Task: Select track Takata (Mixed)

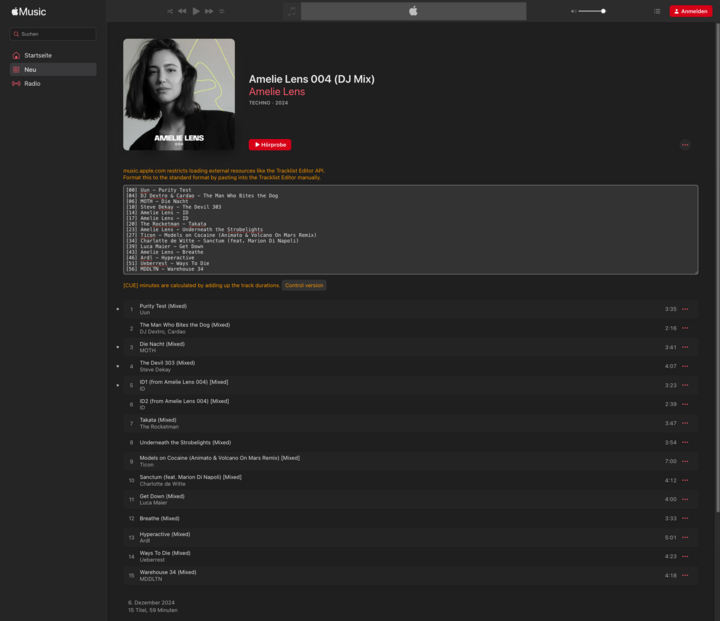Action: (x=411, y=423)
